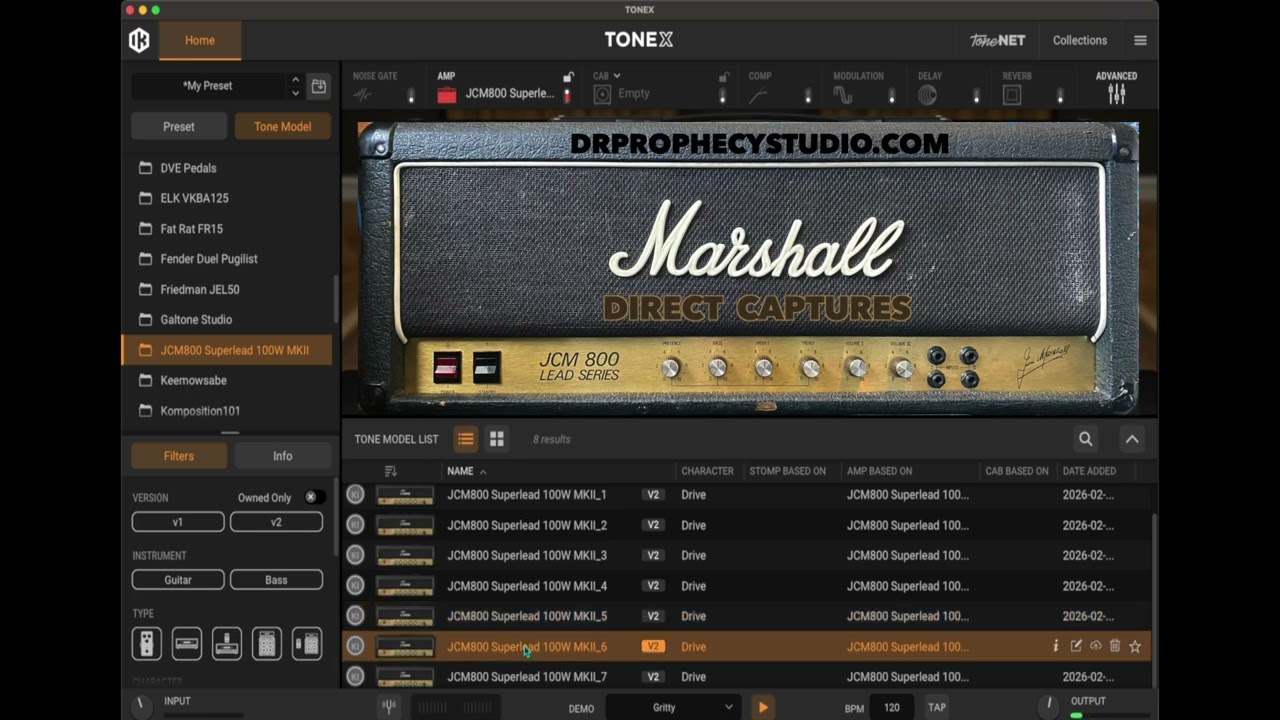Toggle the Amp power switch
The width and height of the screenshot is (1280, 720).
(567, 96)
